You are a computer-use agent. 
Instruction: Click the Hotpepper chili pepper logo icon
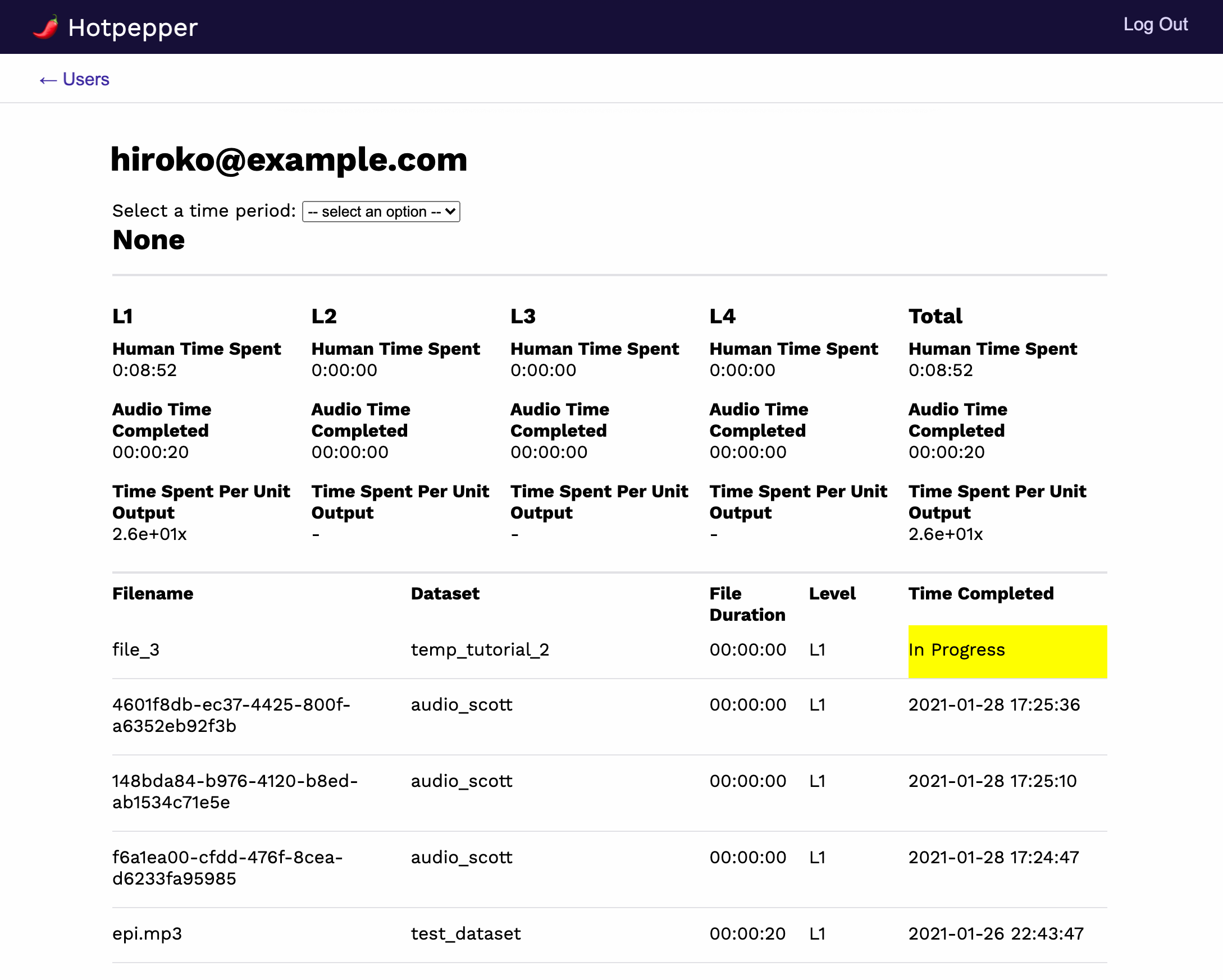(46, 26)
